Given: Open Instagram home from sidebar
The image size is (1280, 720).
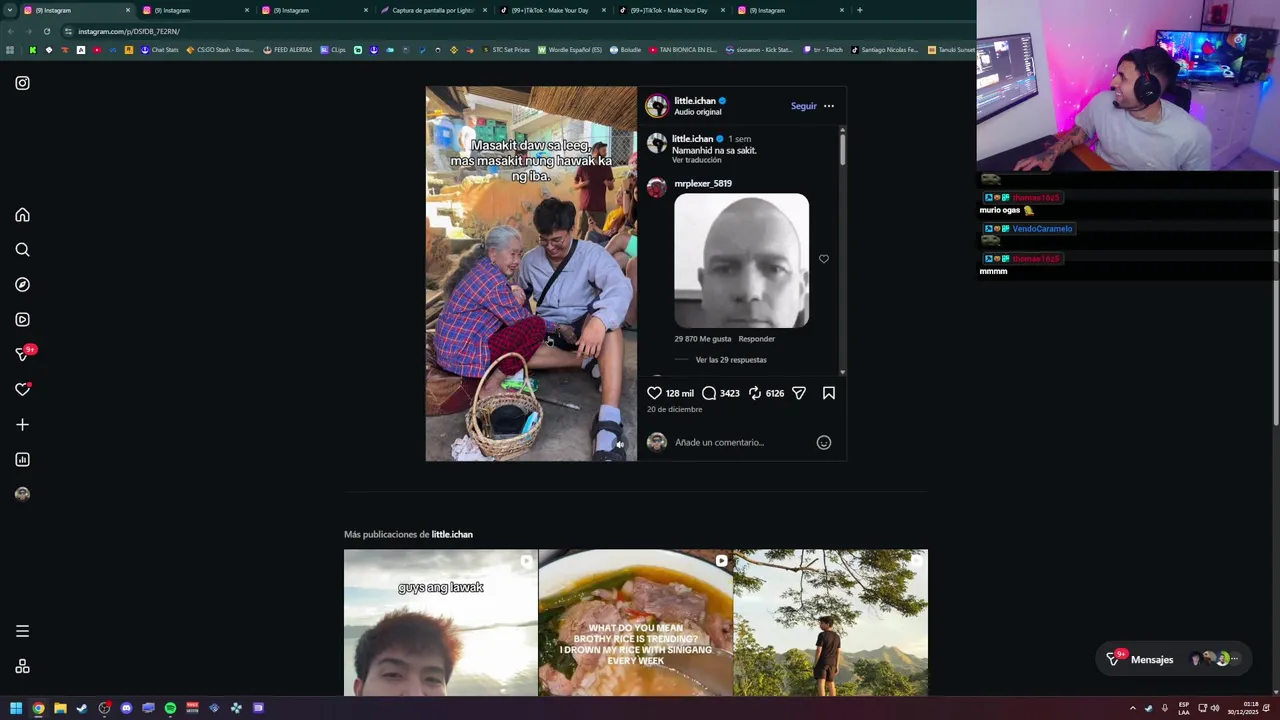Looking at the screenshot, I should [22, 215].
